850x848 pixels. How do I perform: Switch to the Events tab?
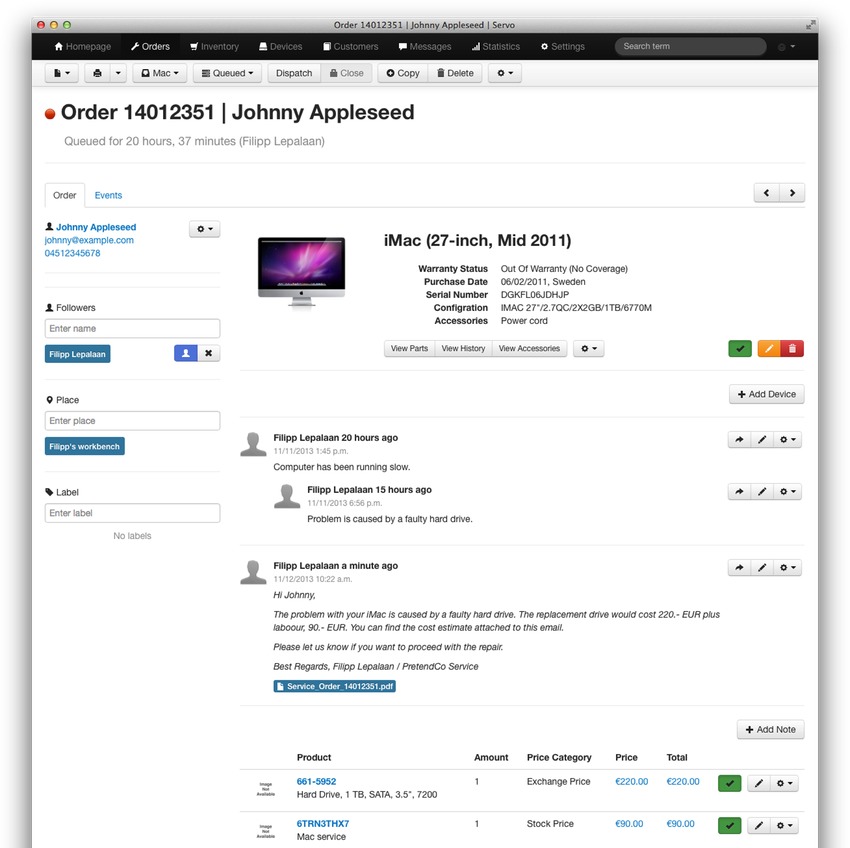108,195
